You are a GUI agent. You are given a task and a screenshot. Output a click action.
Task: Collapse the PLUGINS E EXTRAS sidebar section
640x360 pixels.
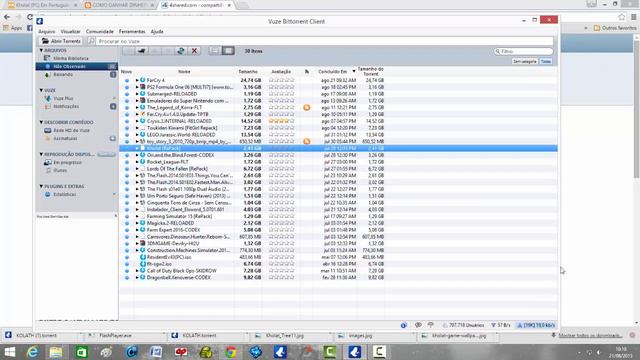(41, 186)
